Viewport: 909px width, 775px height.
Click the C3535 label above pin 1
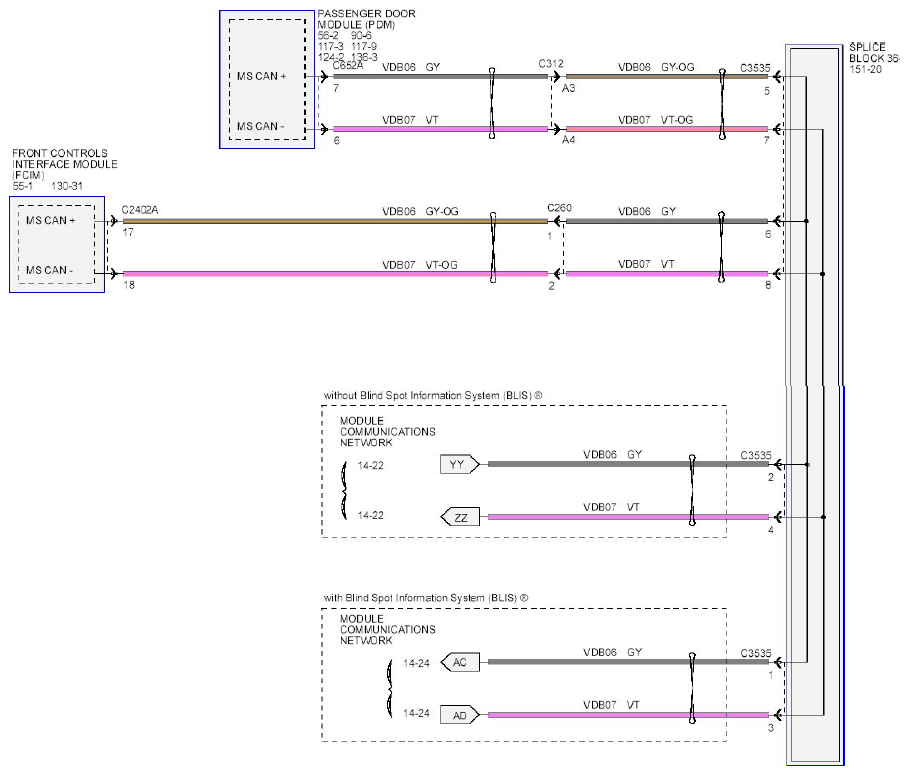click(756, 654)
